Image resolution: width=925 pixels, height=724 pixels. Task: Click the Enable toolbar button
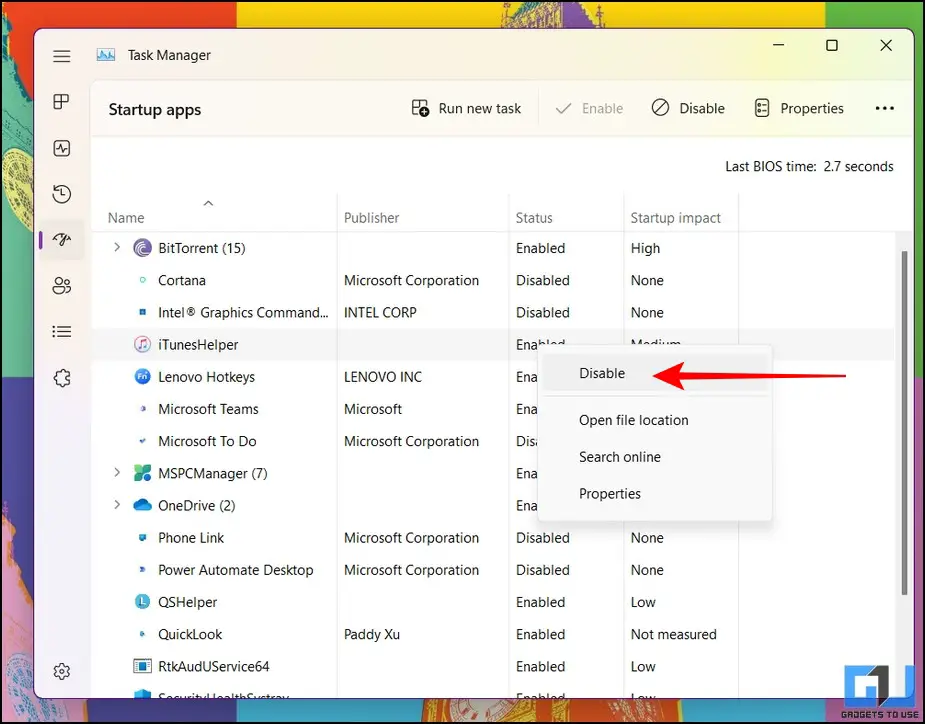589,109
